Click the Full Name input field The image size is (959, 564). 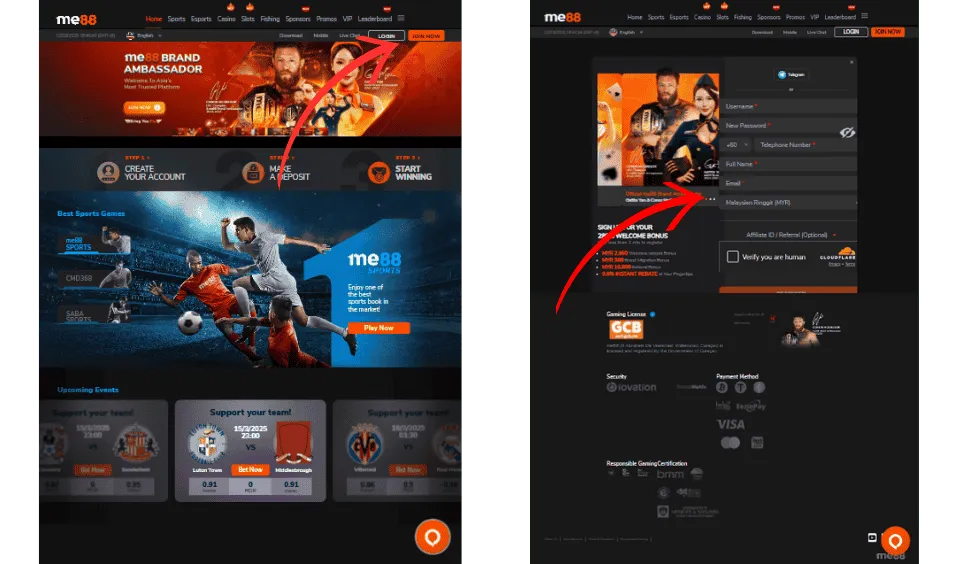(788, 164)
